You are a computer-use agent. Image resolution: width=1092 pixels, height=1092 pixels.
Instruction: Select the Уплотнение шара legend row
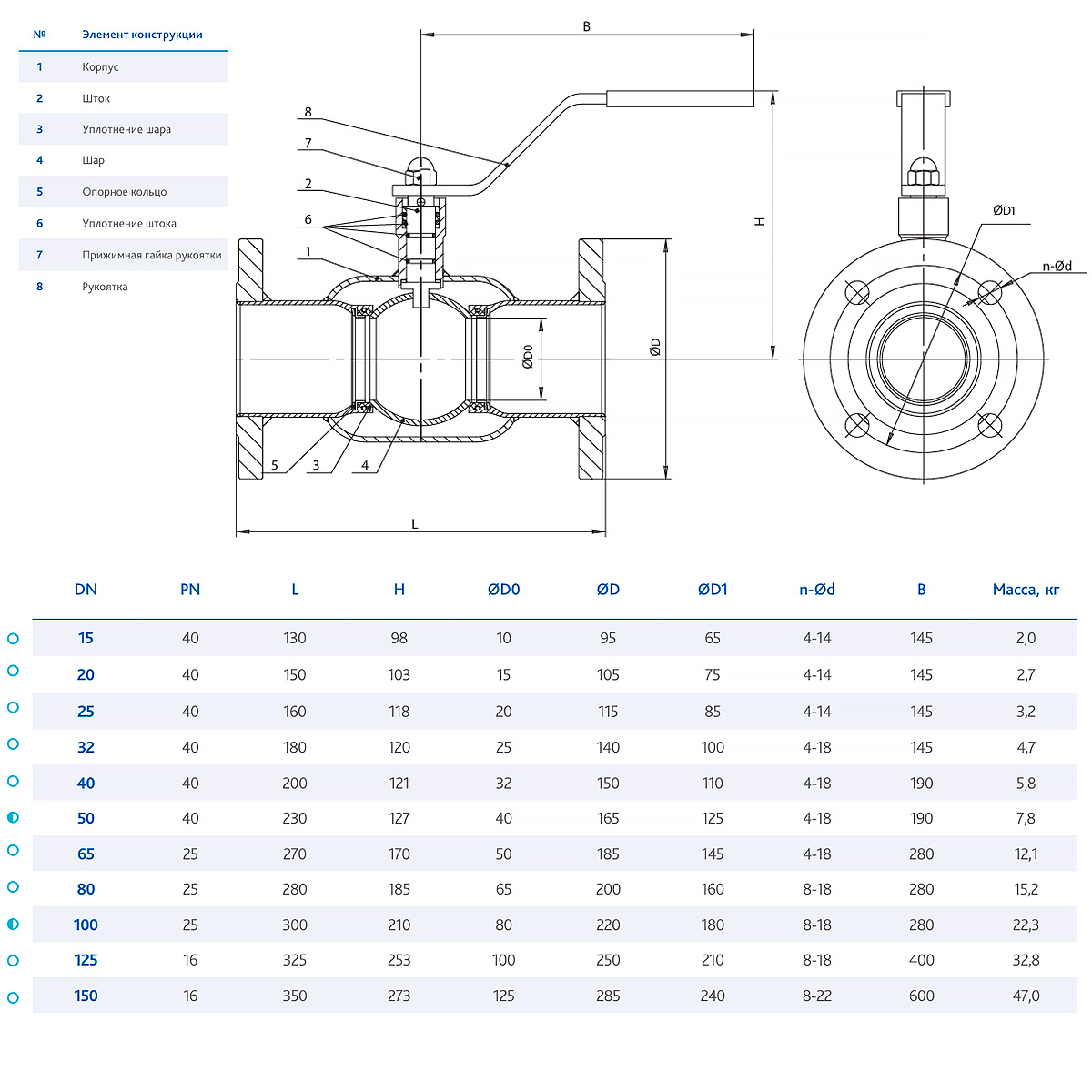(x=123, y=129)
